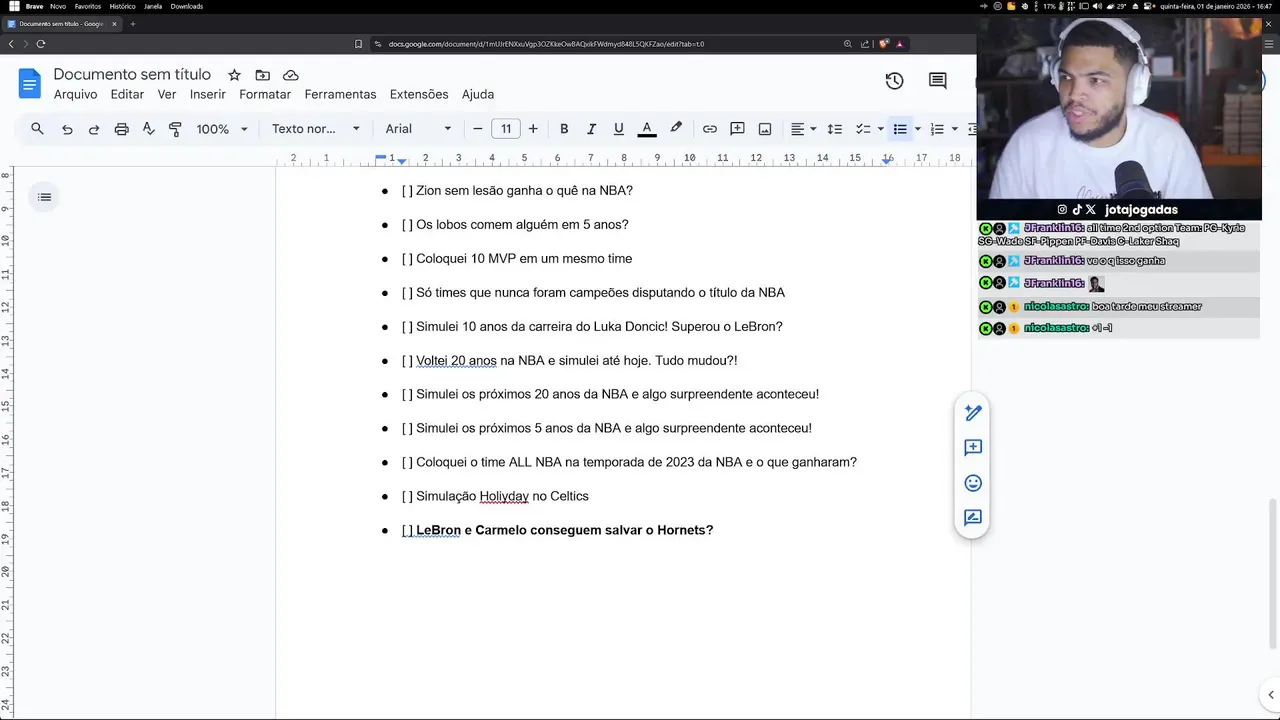Open the paragraph style dropdown

[x=316, y=129]
